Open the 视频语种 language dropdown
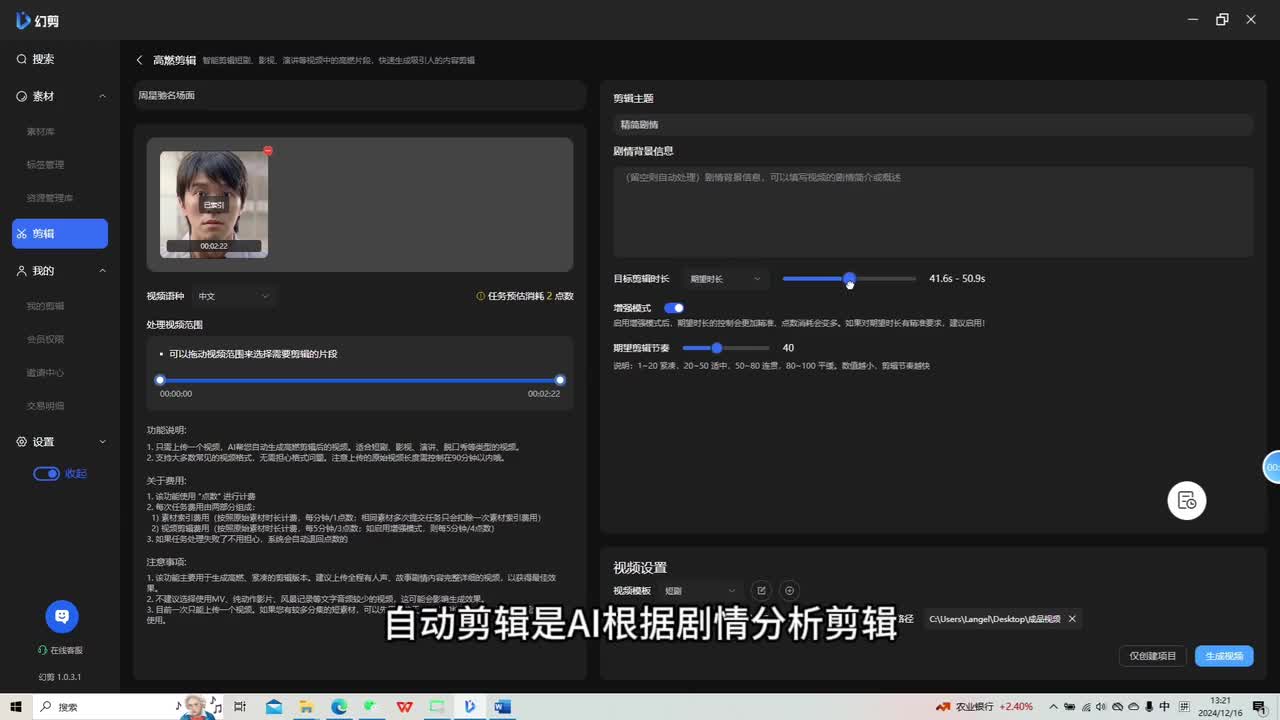This screenshot has width=1280, height=720. [234, 296]
